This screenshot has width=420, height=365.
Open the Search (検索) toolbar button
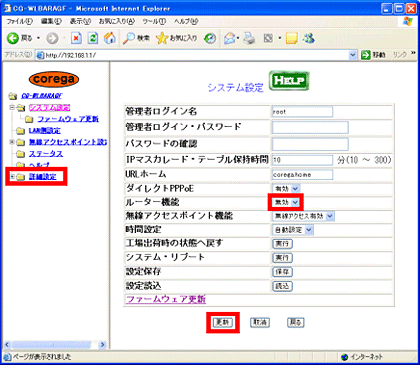136,39
